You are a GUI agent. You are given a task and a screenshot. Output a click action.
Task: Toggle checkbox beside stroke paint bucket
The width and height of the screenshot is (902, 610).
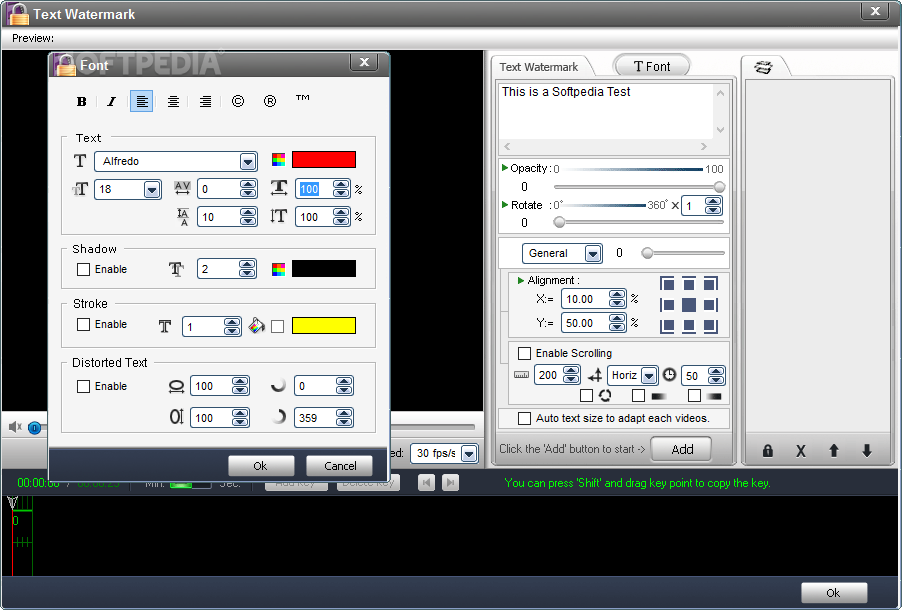pyautogui.click(x=277, y=326)
